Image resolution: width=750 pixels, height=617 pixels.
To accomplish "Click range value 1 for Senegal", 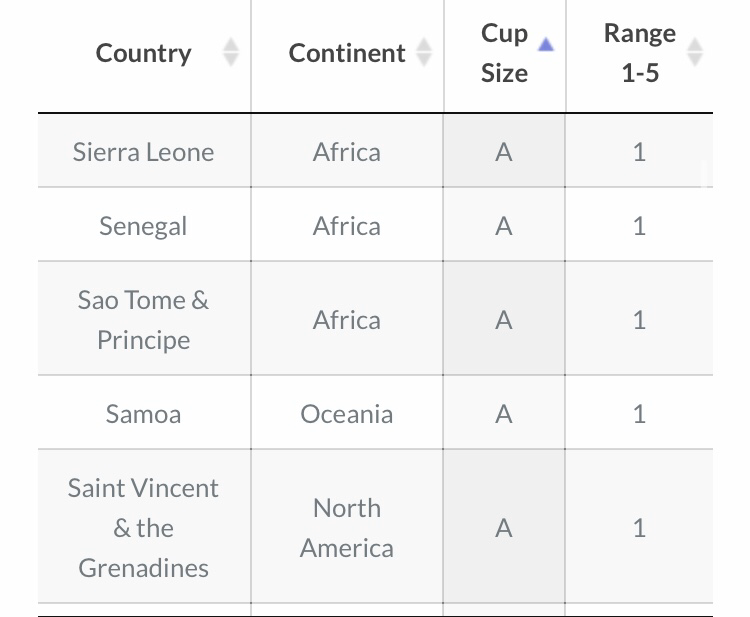I will pos(640,226).
